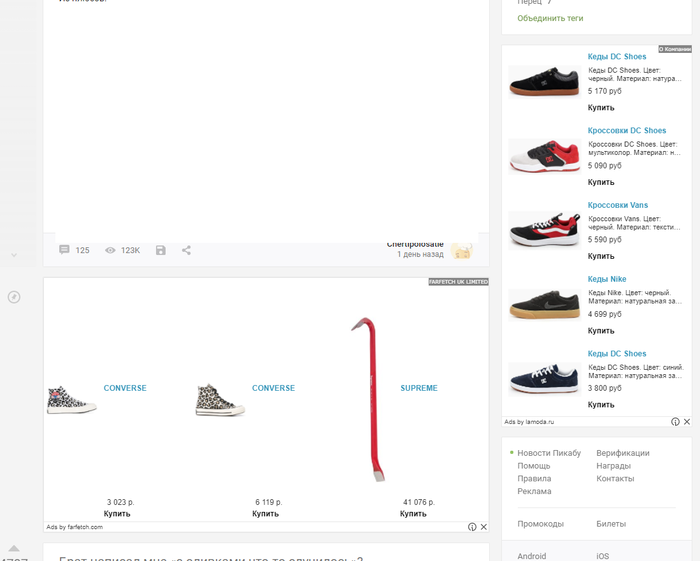Click the black-white leopard Converse image

pyautogui.click(x=71, y=400)
